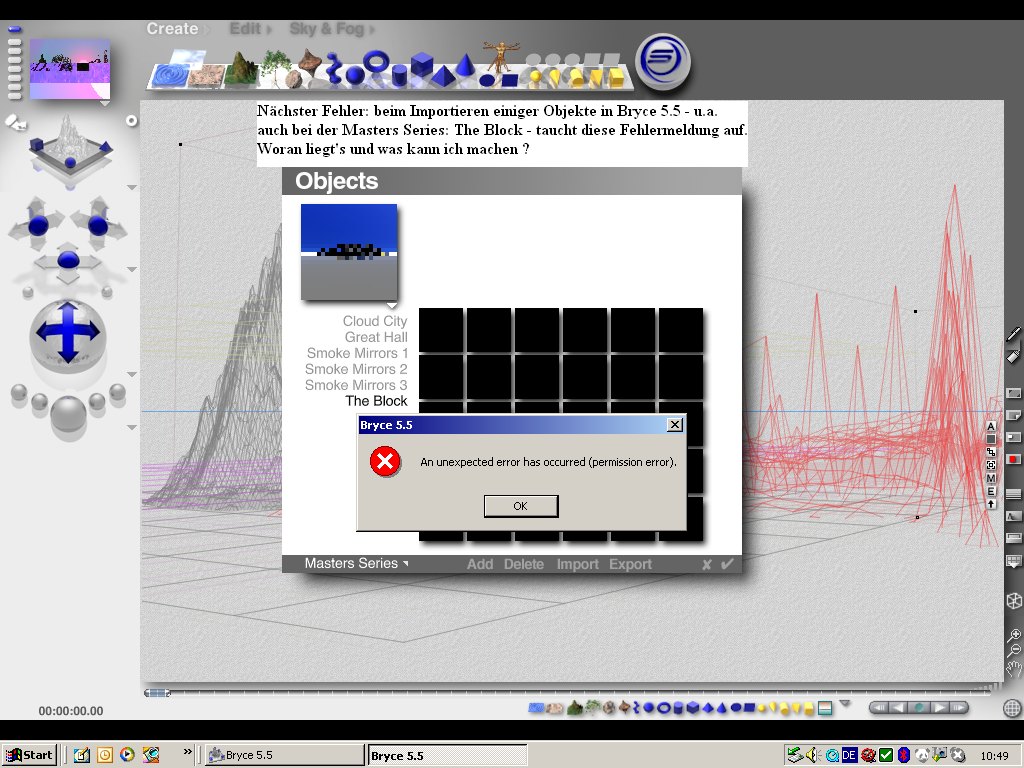Select Smoke Mirrors 3 preset

[x=357, y=385]
